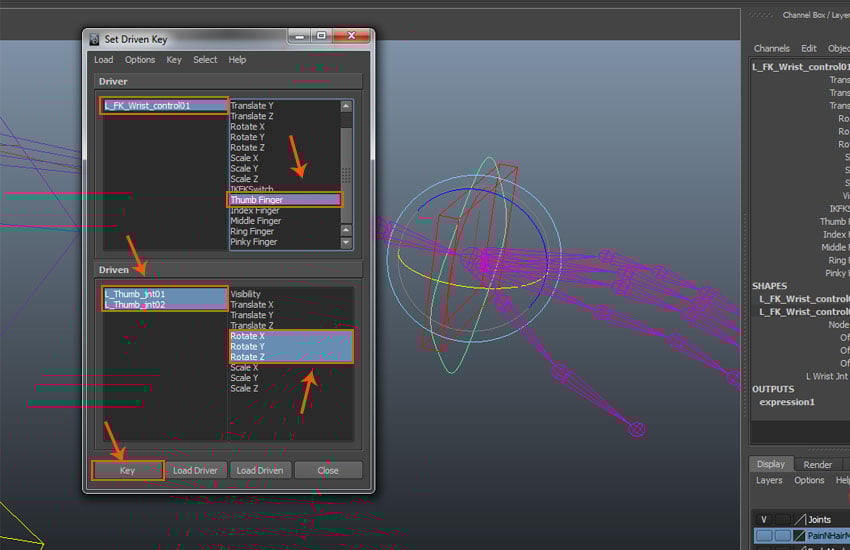The height and width of the screenshot is (550, 850).
Task: Open the Channels menu in Channel Box
Action: (x=771, y=48)
